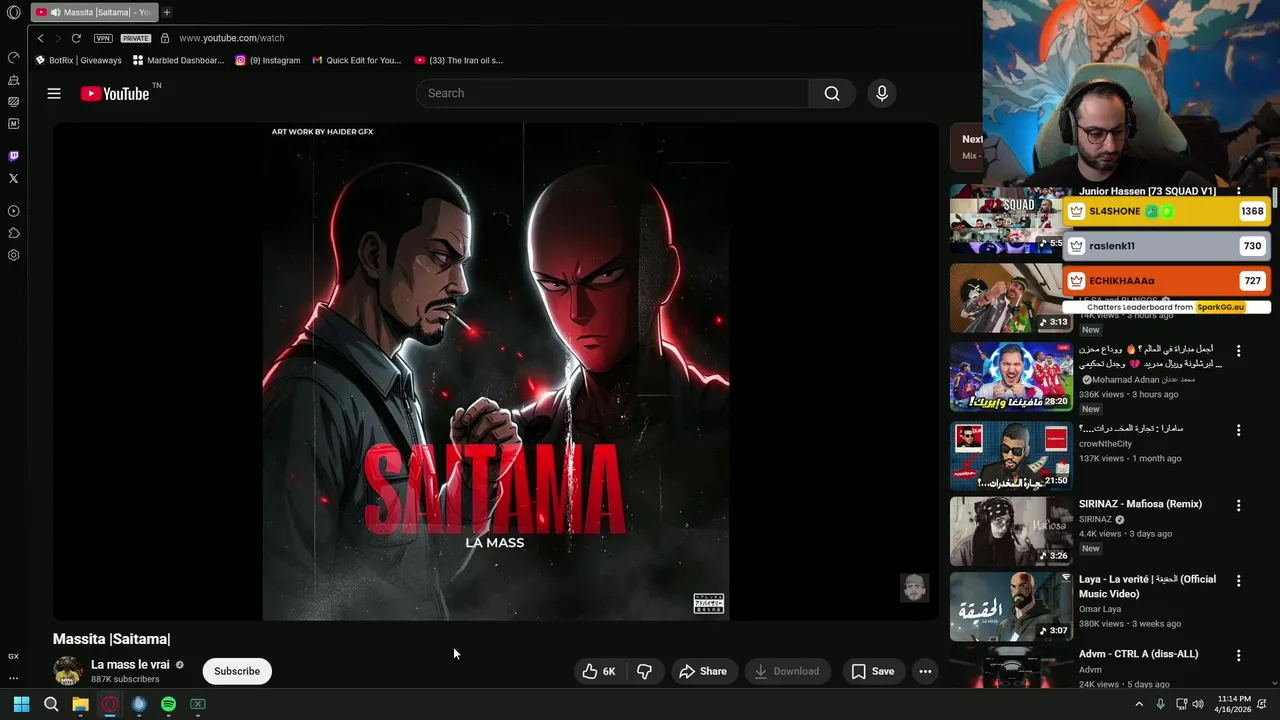Open options for Advm CTRL A video
1280x720 pixels.
pyautogui.click(x=1238, y=656)
